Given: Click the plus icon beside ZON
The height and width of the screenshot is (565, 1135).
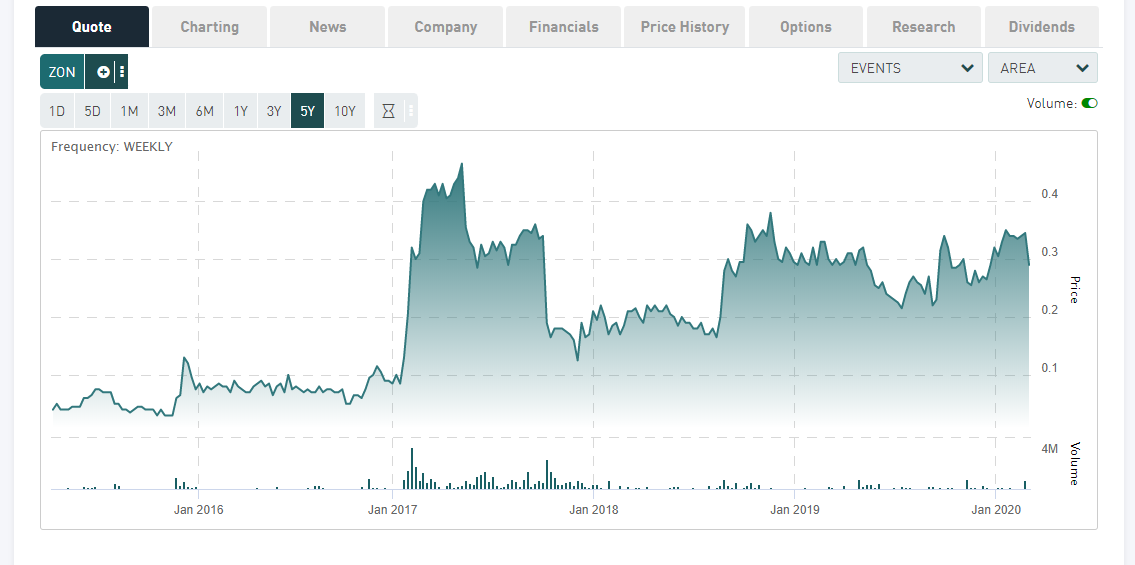Looking at the screenshot, I should pos(103,72).
